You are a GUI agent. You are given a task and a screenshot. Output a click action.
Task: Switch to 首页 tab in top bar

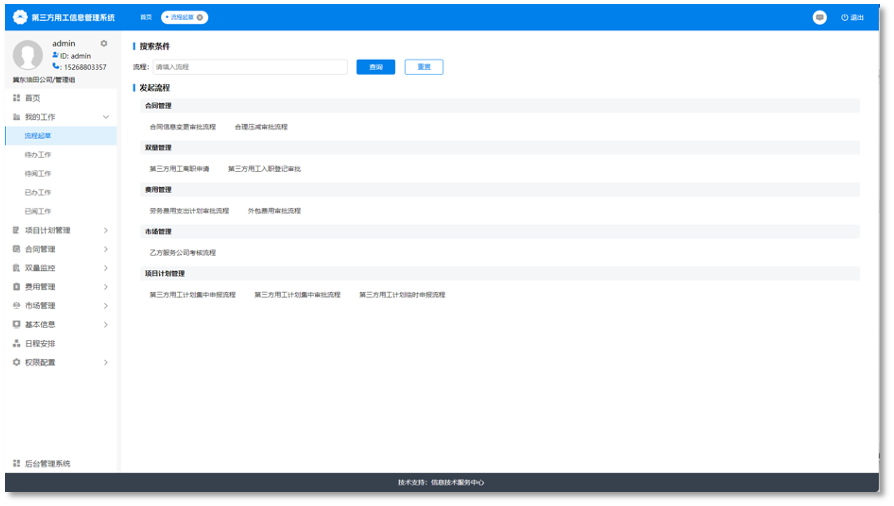pyautogui.click(x=146, y=18)
